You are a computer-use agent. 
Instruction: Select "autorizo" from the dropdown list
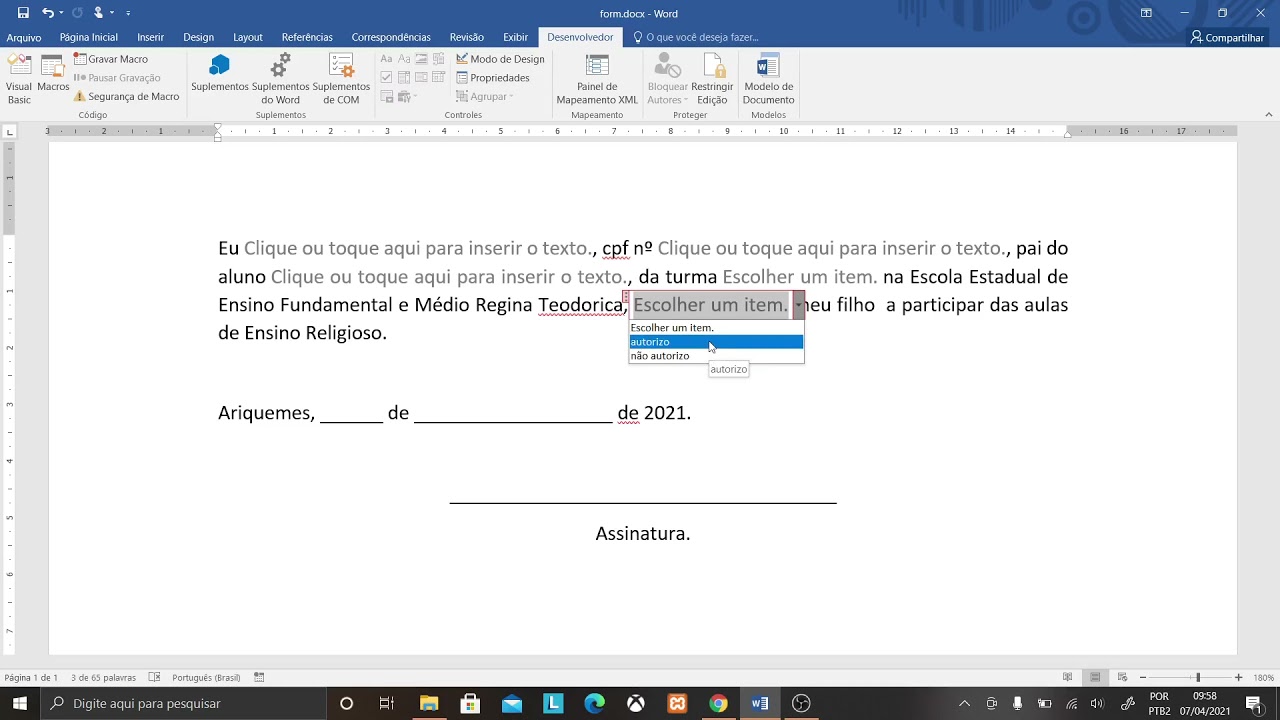(x=716, y=342)
